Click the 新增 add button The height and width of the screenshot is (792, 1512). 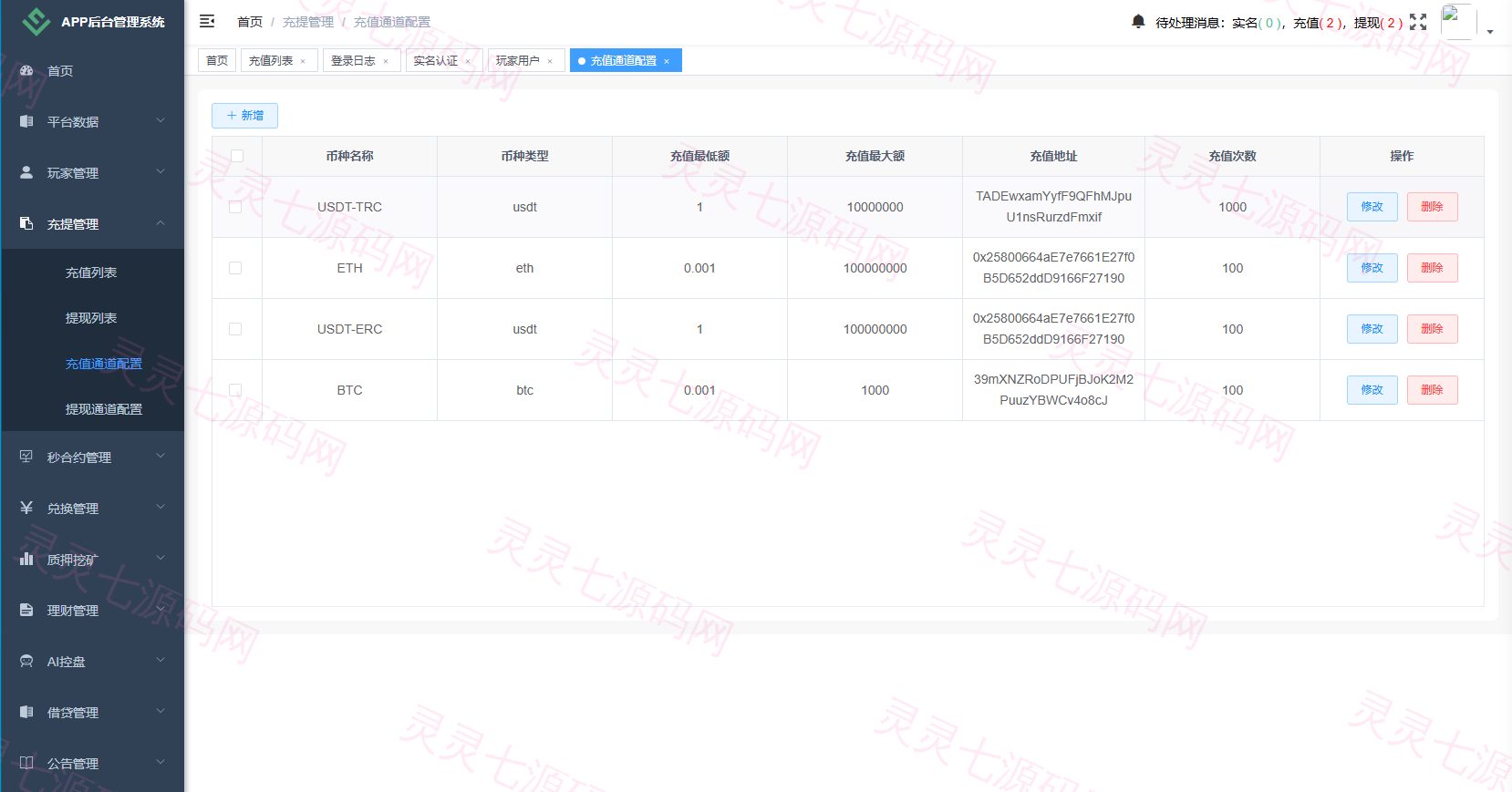pyautogui.click(x=244, y=116)
